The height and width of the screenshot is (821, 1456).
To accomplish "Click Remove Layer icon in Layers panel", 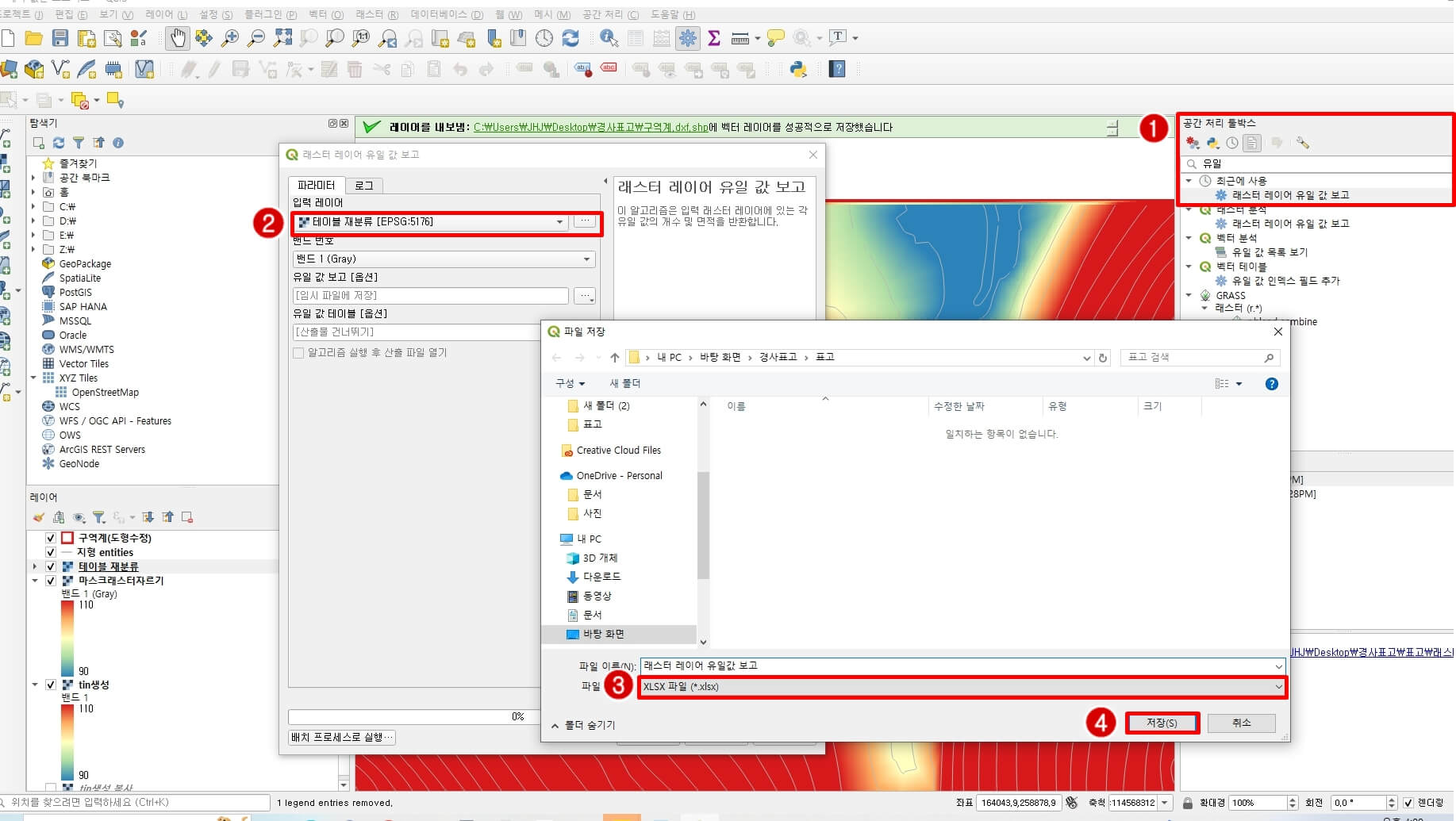I will [187, 517].
